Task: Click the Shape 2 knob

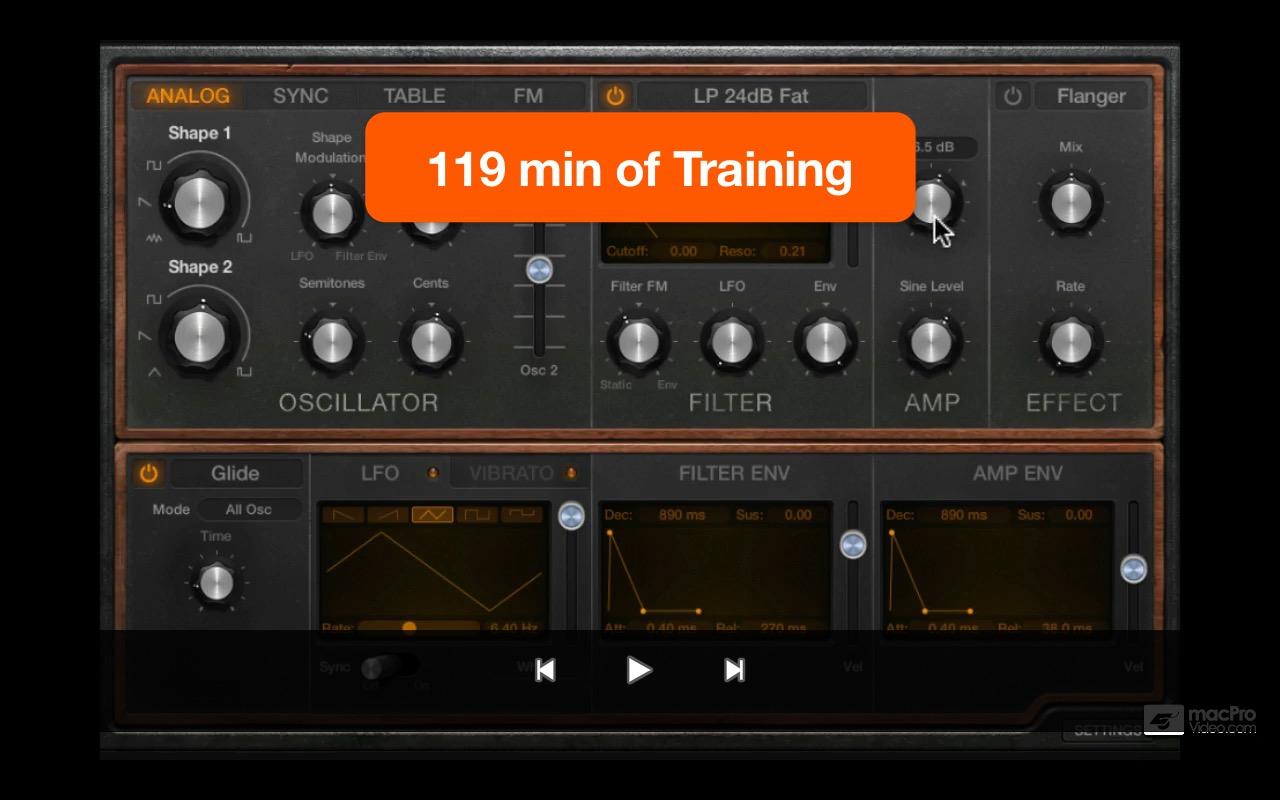Action: 199,336
